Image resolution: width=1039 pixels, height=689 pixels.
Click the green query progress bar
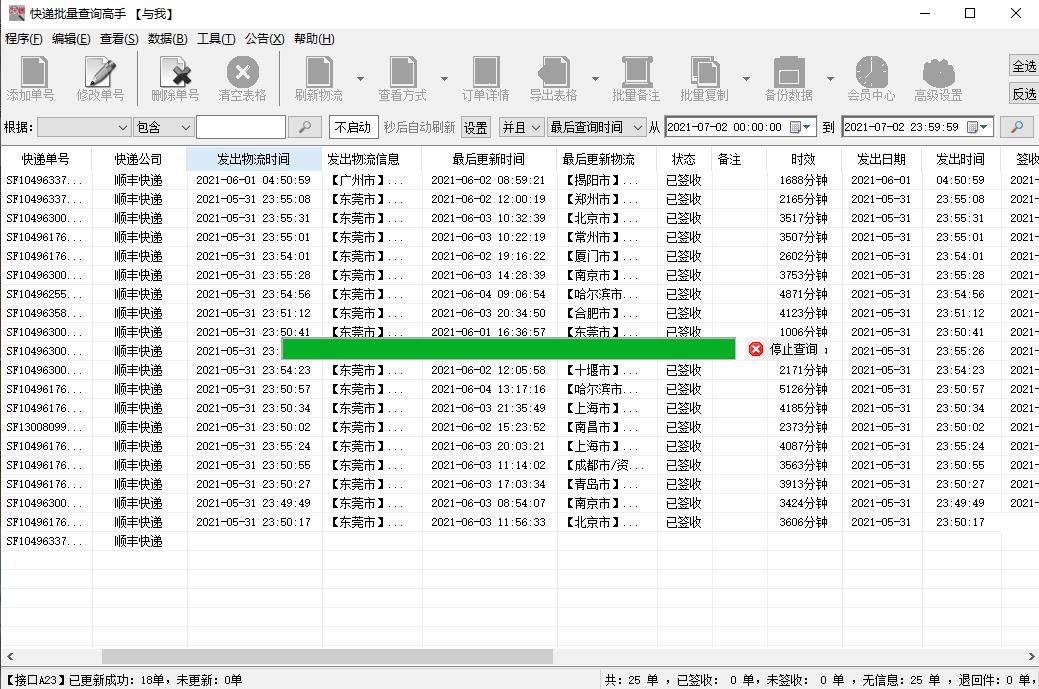click(x=508, y=348)
